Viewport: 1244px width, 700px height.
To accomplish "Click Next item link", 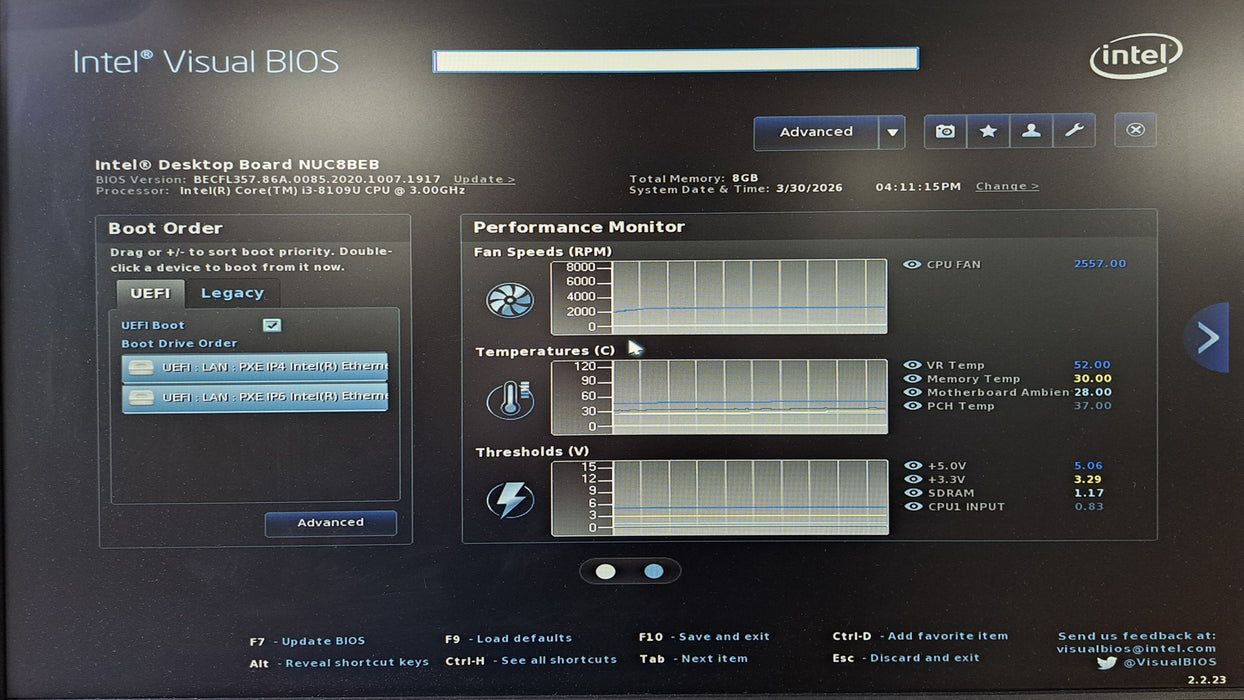I will pos(714,658).
